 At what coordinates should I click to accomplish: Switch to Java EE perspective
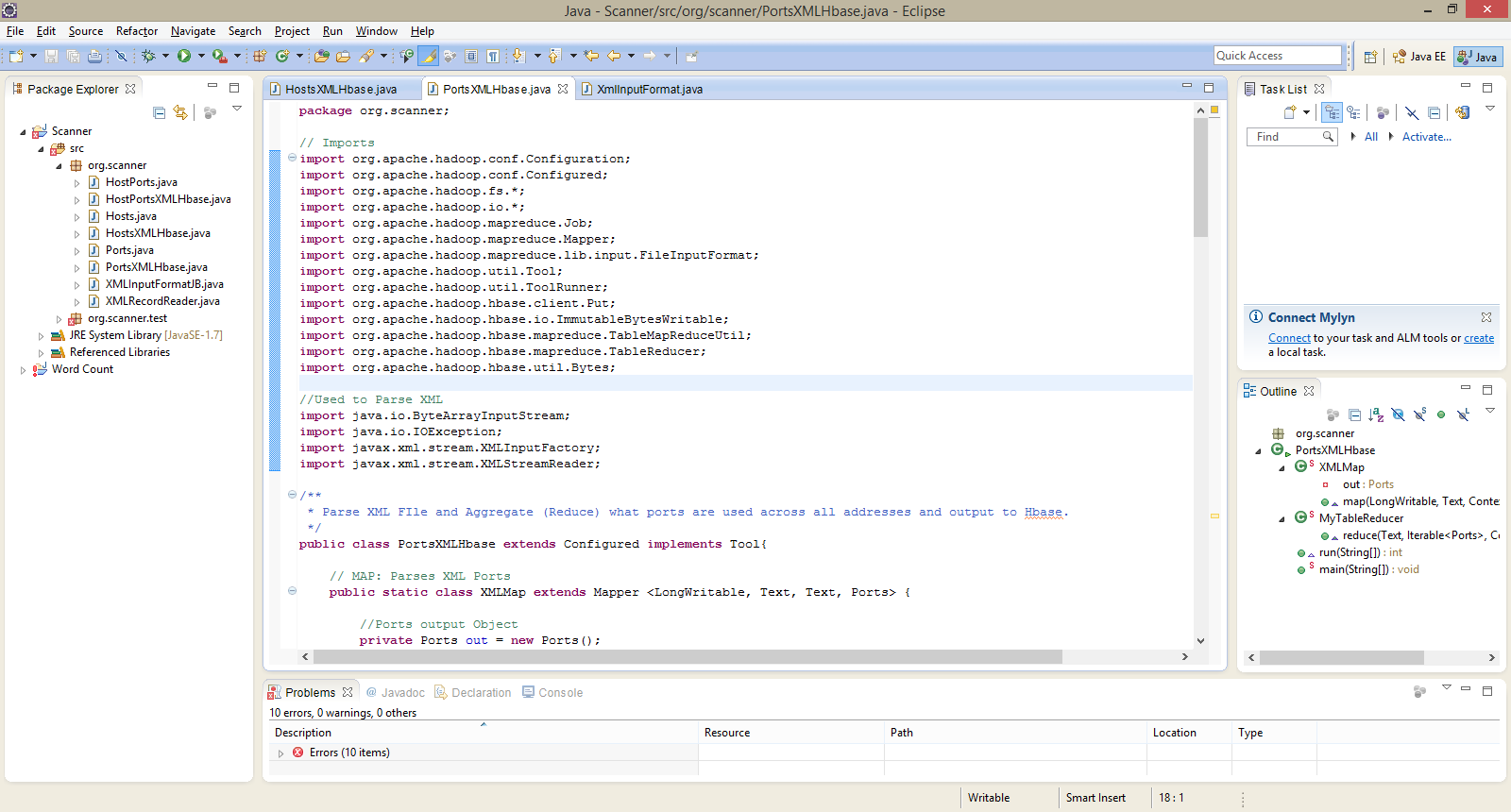coord(1418,57)
